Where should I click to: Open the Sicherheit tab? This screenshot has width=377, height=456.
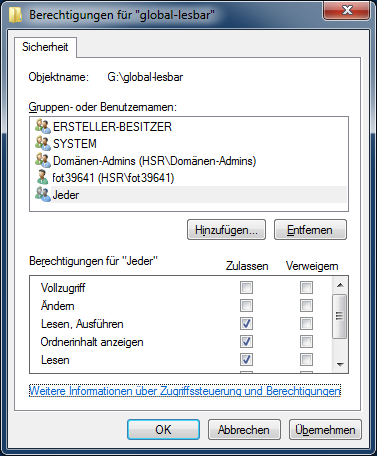point(45,47)
